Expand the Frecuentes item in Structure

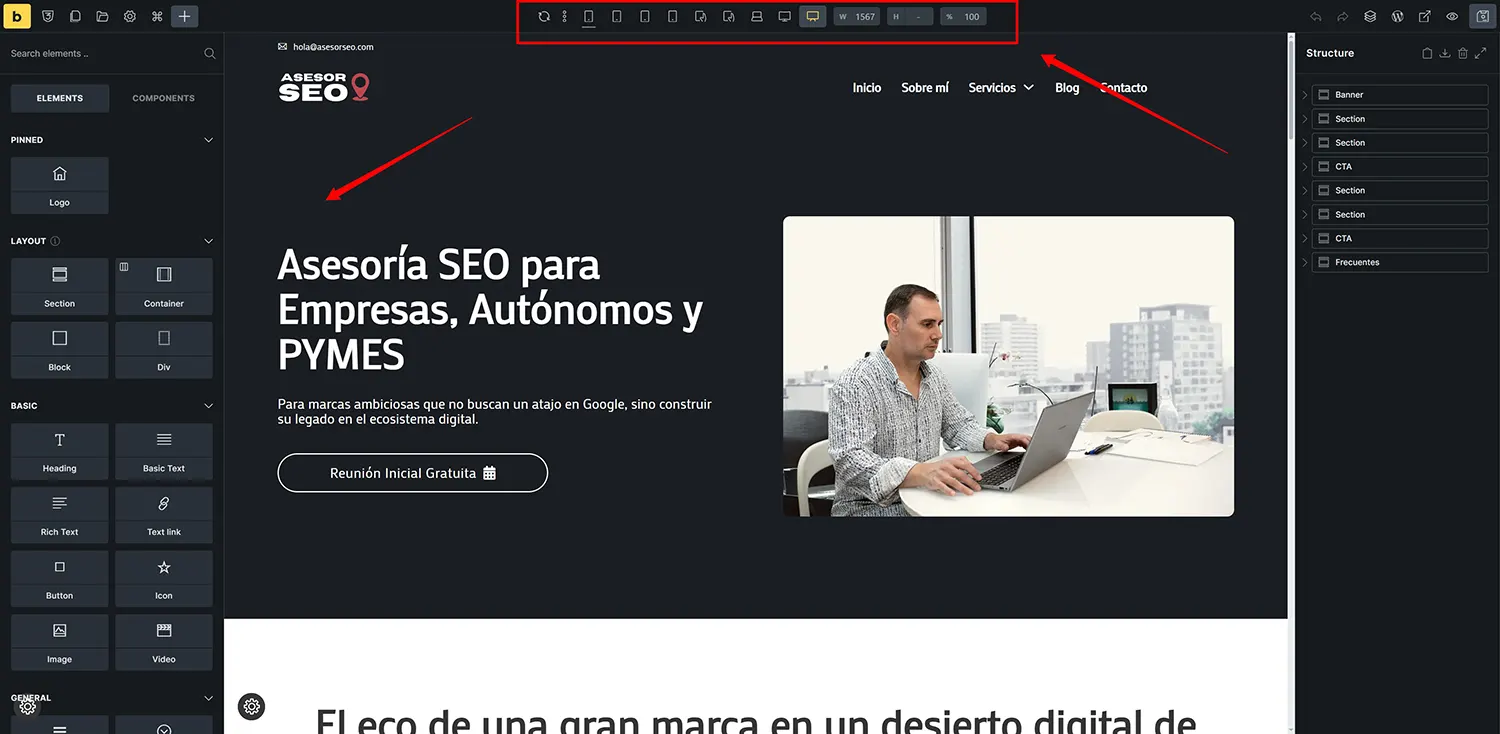pos(1304,262)
